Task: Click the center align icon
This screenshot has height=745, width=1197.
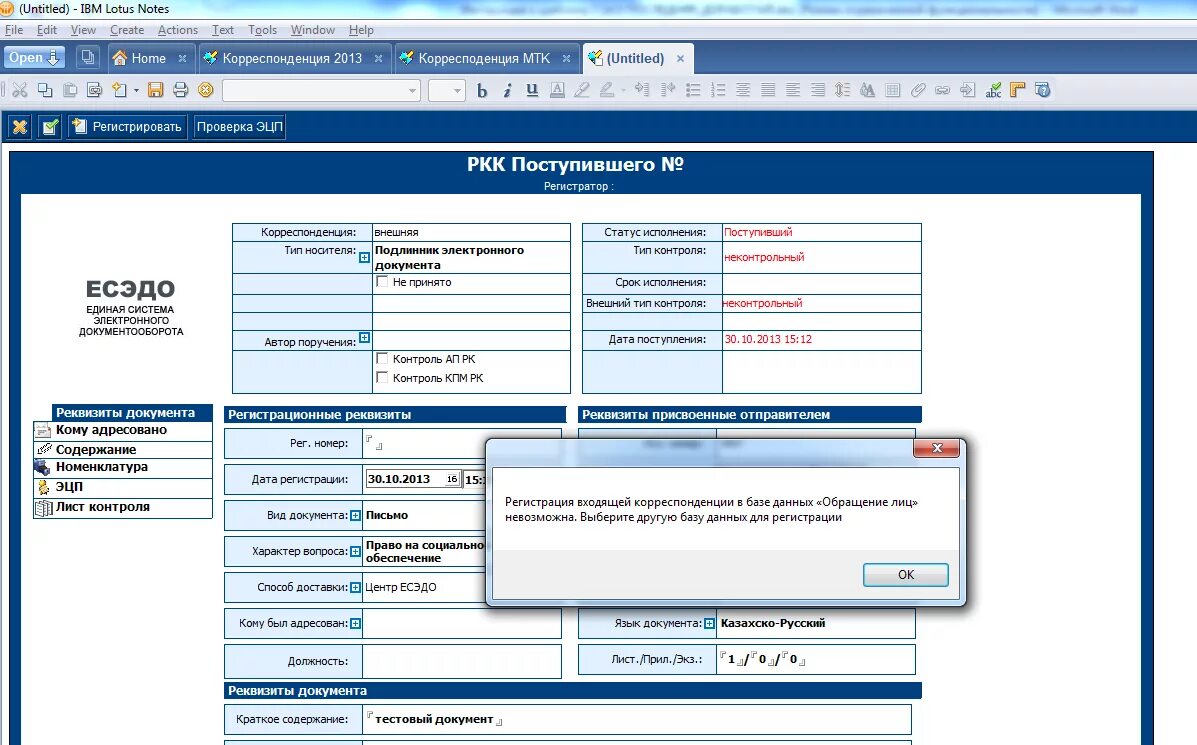Action: tap(743, 90)
